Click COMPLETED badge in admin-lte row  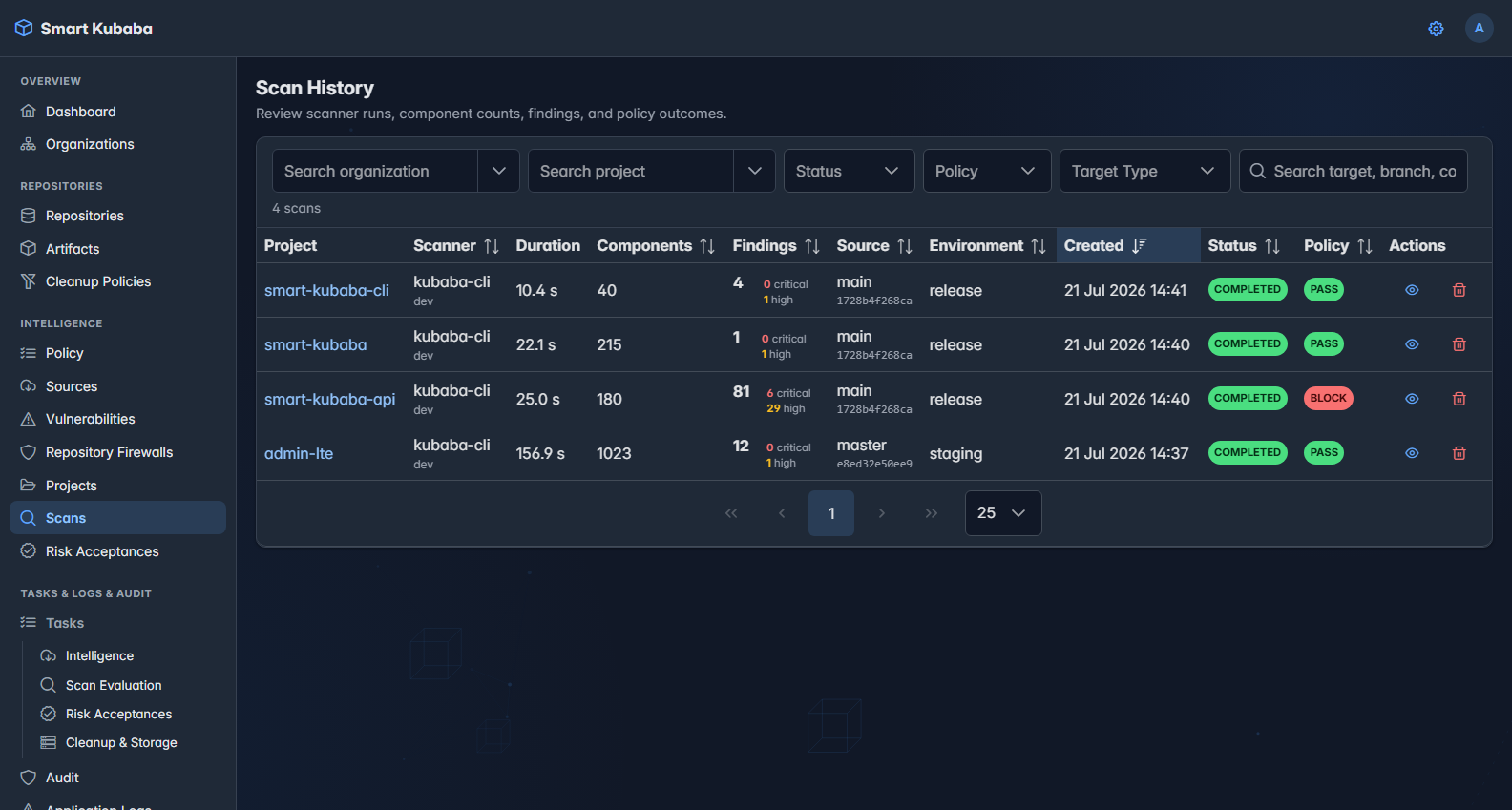1248,452
